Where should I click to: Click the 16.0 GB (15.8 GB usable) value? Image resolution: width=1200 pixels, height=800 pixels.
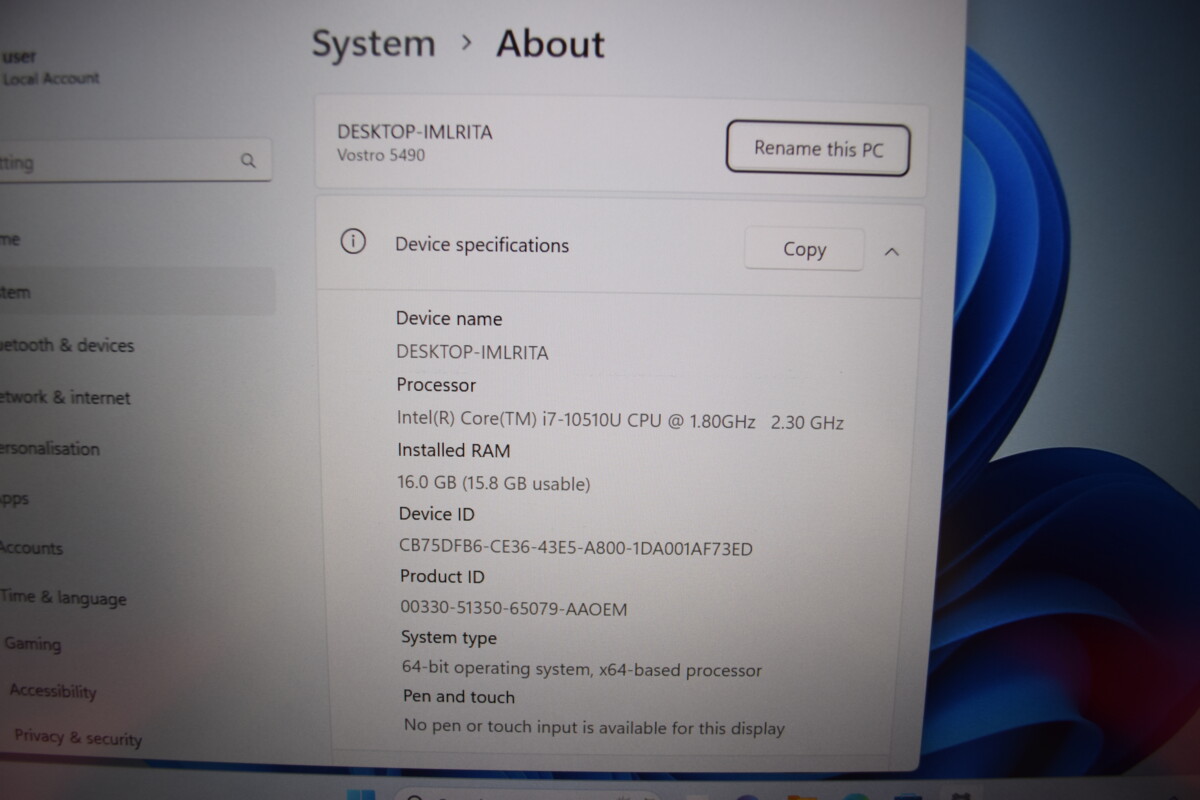(x=494, y=483)
